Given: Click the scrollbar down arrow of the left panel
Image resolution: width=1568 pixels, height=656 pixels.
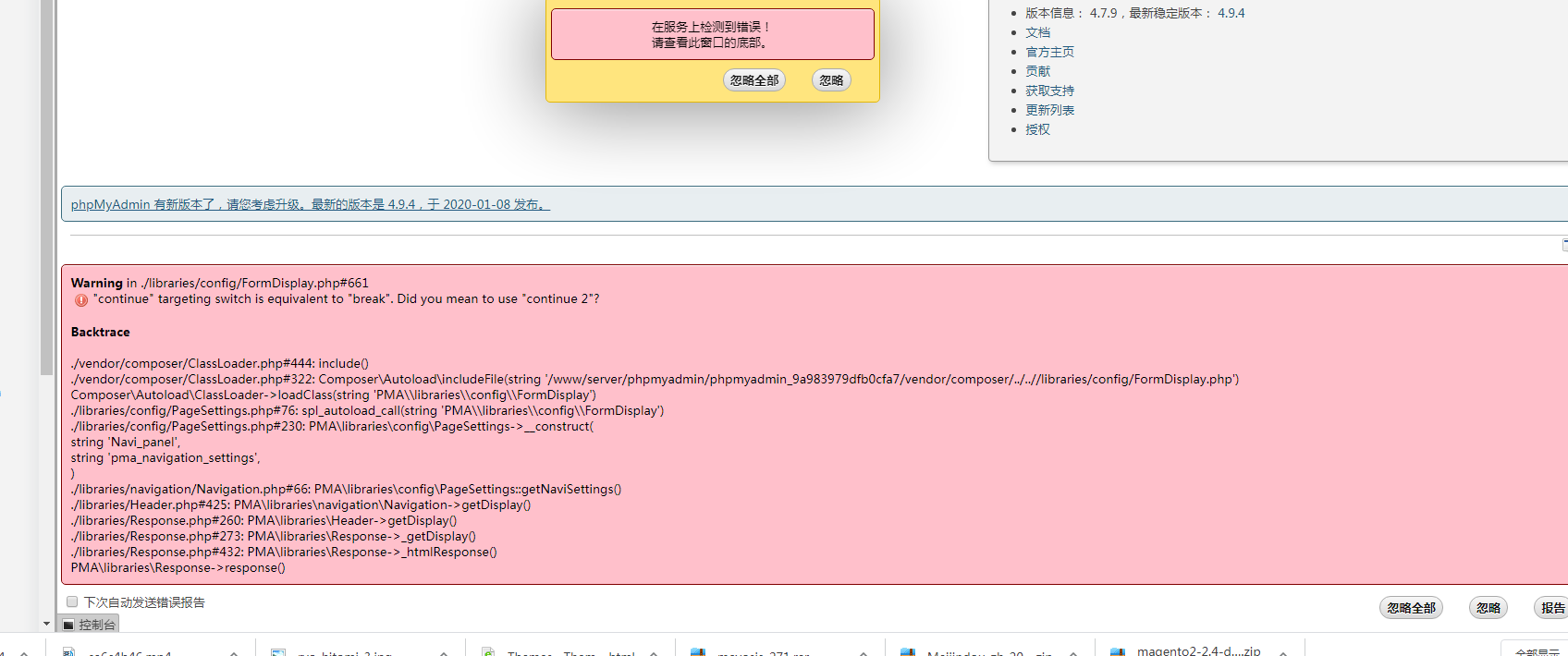Looking at the screenshot, I should tap(47, 624).
